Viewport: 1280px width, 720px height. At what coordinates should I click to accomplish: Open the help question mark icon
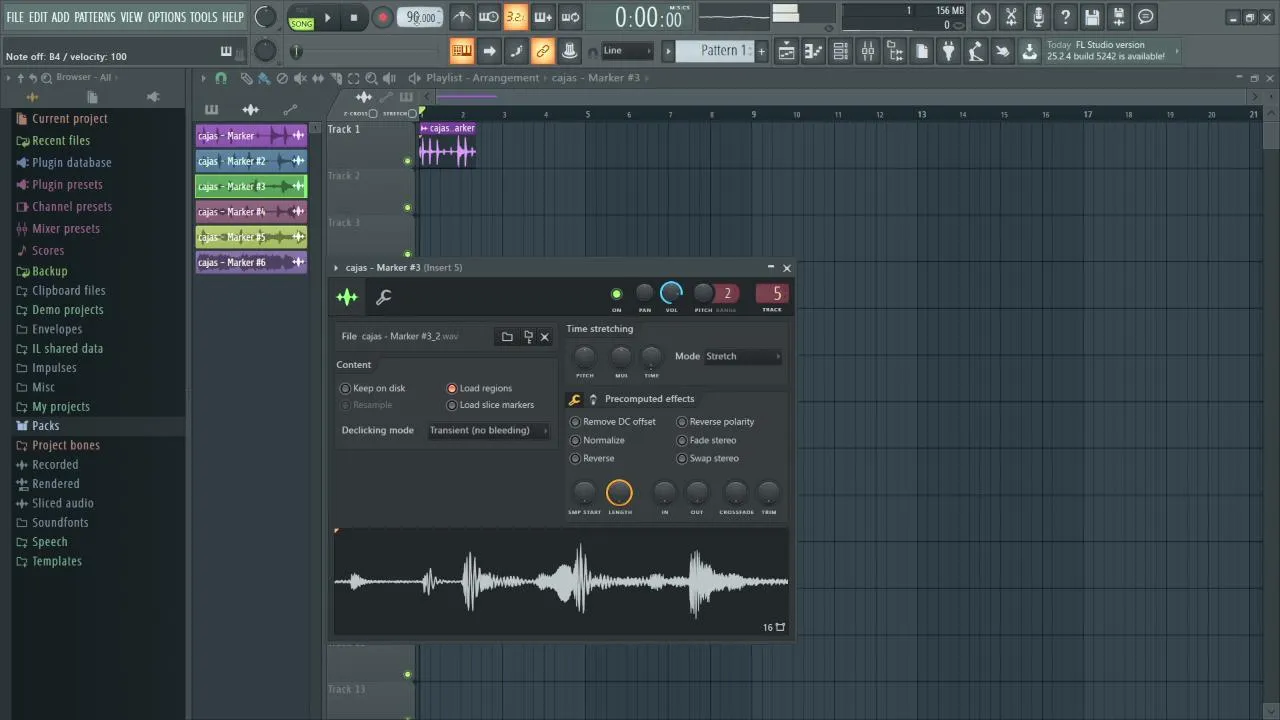(1065, 17)
